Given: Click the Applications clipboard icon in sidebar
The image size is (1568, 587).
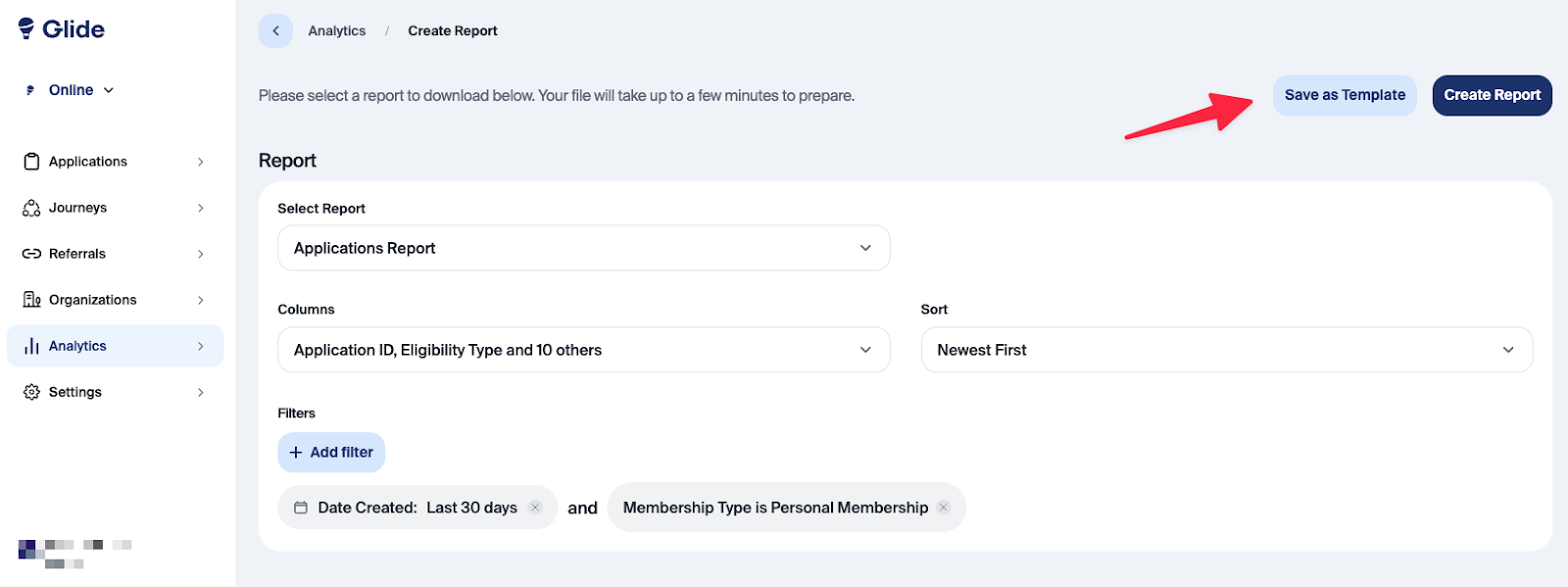Looking at the screenshot, I should (31, 162).
